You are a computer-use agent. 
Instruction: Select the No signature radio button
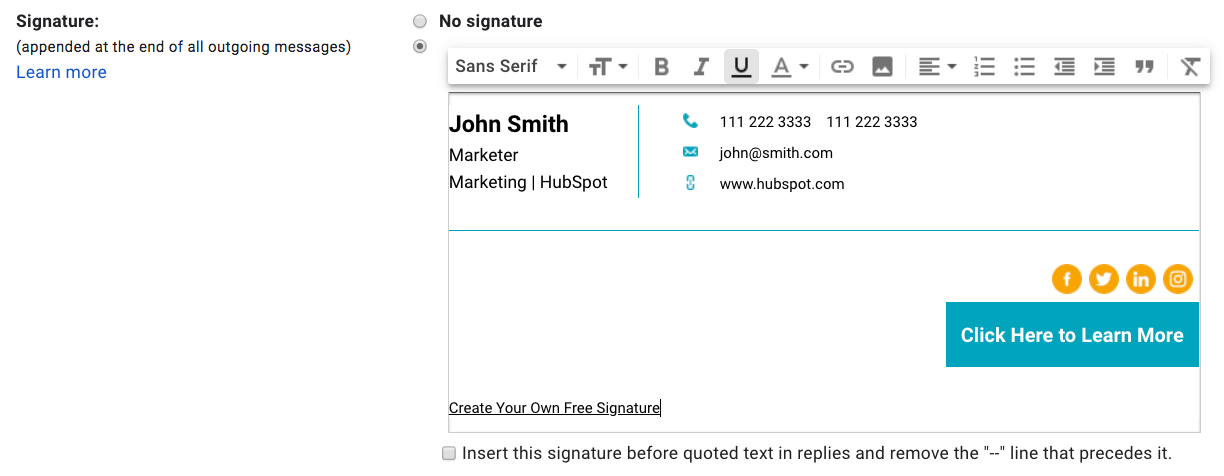click(x=420, y=21)
